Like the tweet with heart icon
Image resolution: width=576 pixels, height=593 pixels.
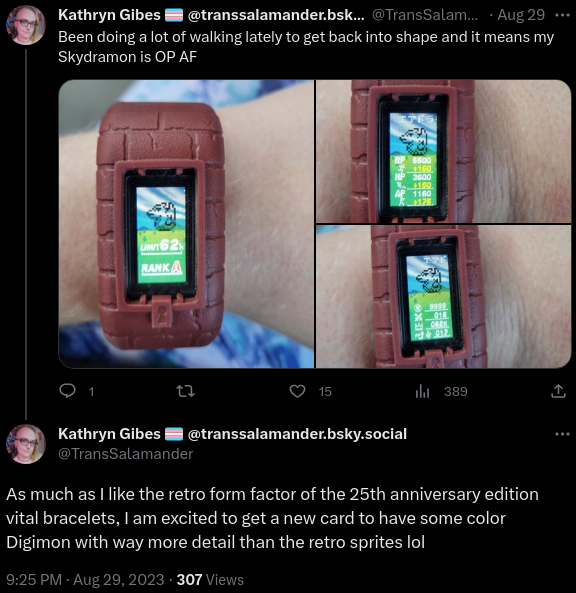[x=297, y=391]
